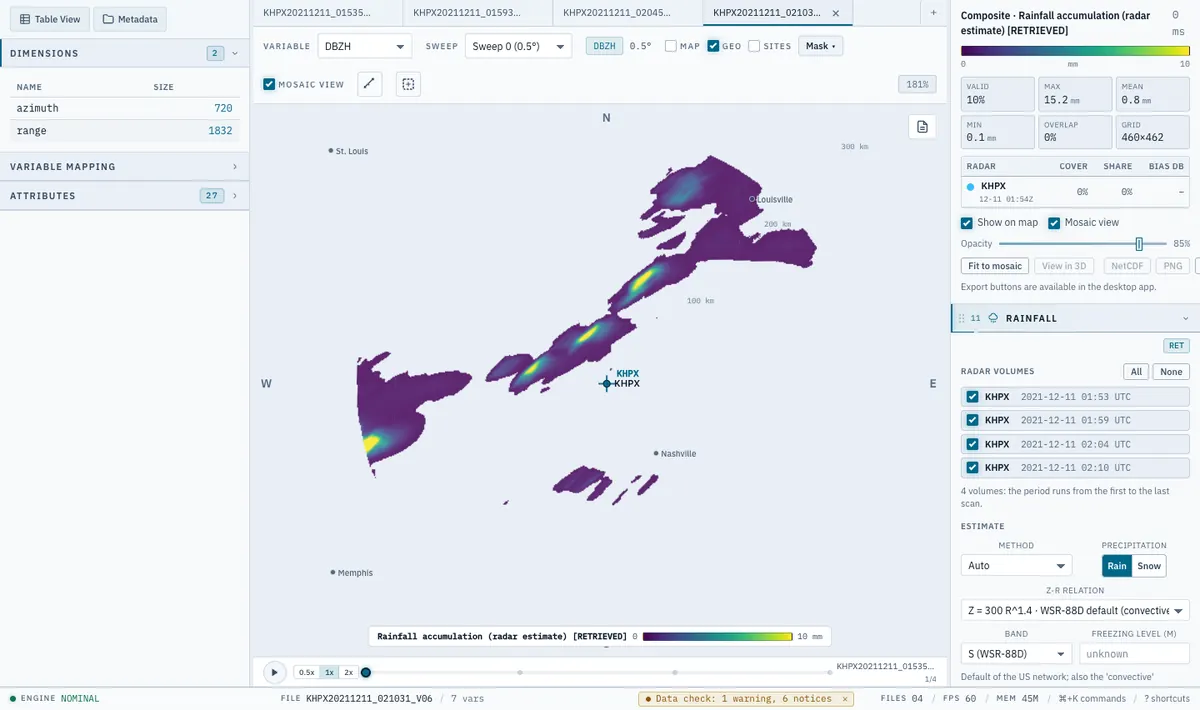Click the RET badge
Image resolution: width=1200 pixels, height=710 pixels.
[x=1176, y=346]
